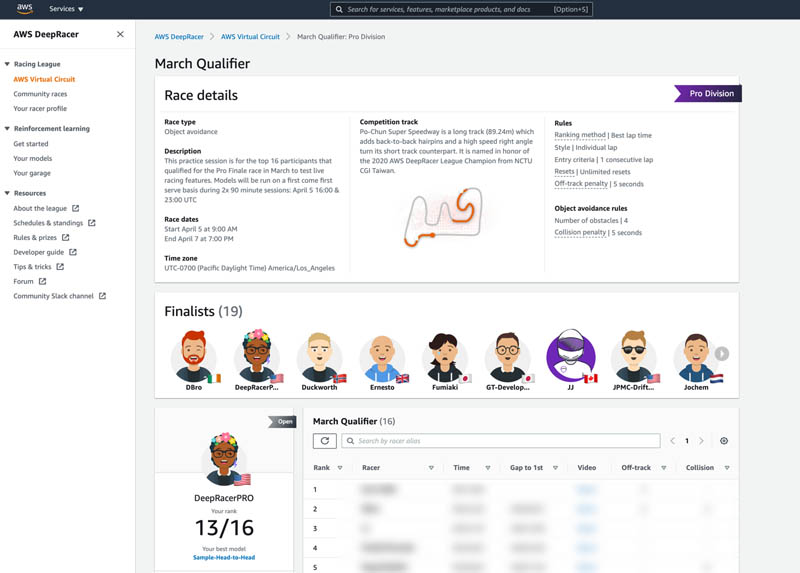Open Forum link

23,281
